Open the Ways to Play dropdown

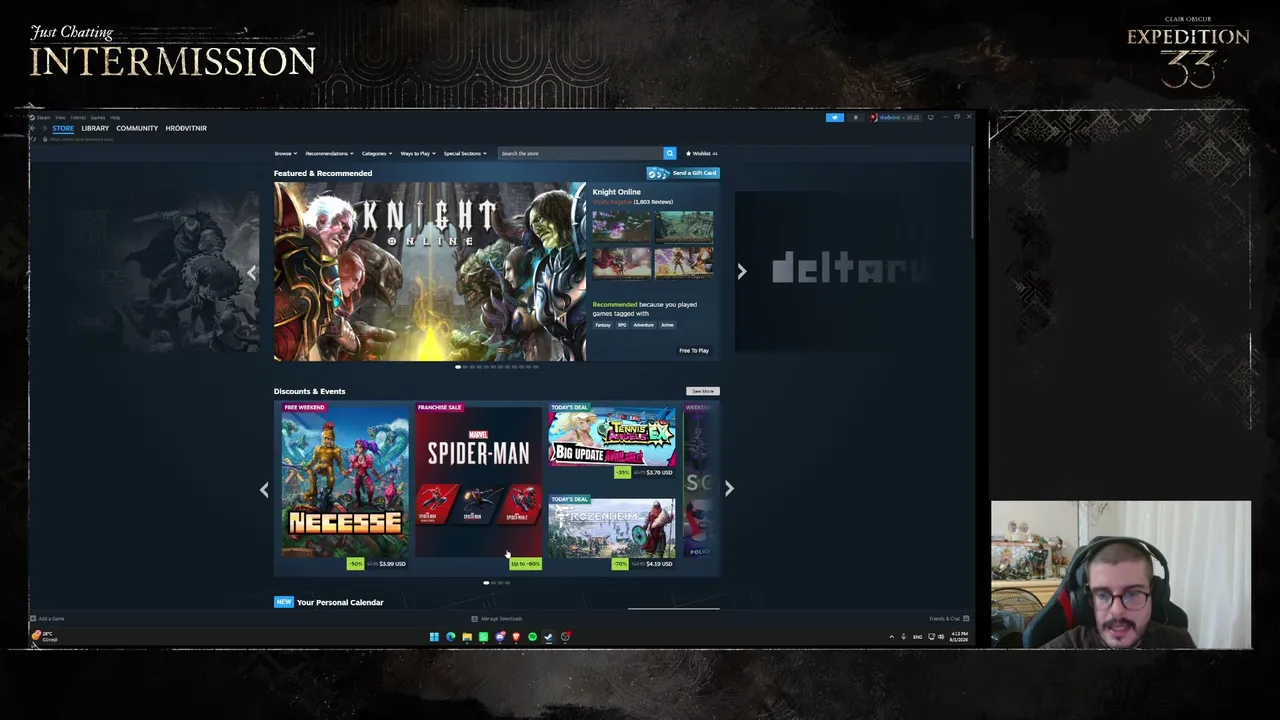click(418, 153)
